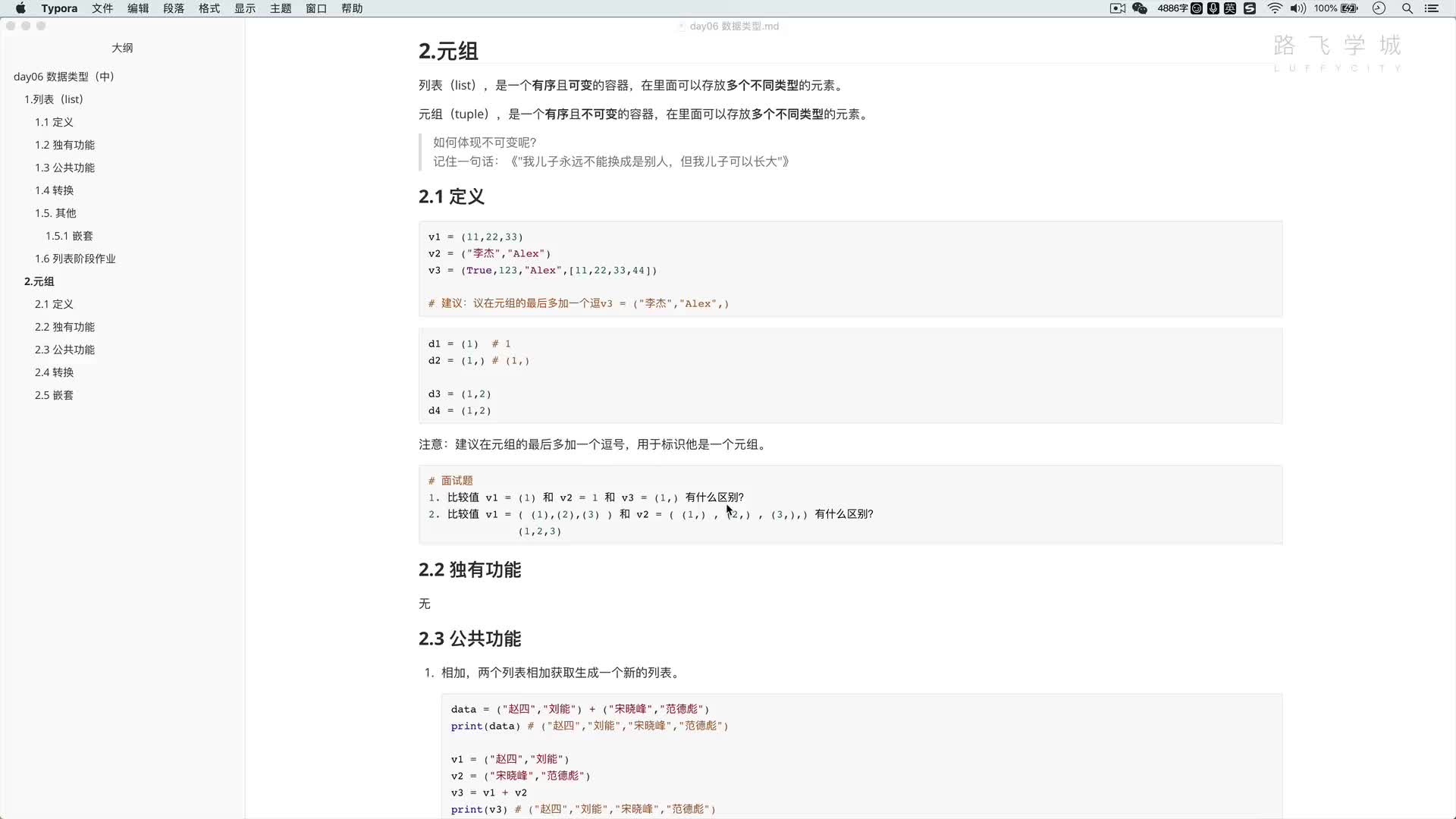Click the list item 相加，两个列表相加

pos(562,673)
